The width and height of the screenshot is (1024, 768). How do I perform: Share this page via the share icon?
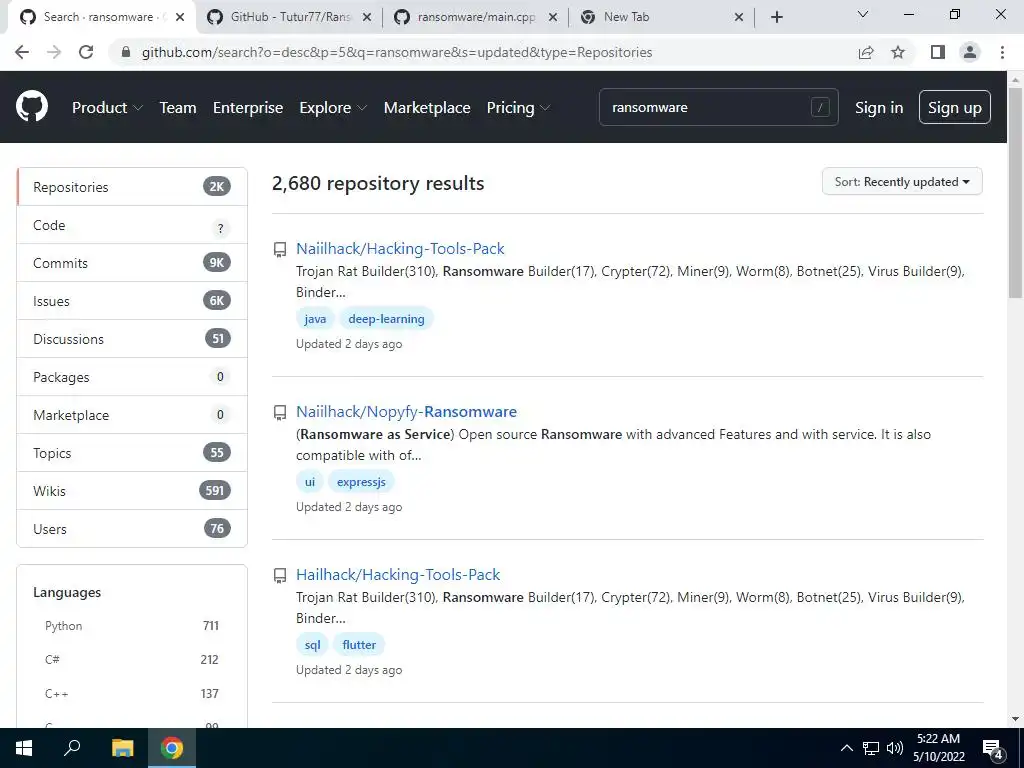866,52
